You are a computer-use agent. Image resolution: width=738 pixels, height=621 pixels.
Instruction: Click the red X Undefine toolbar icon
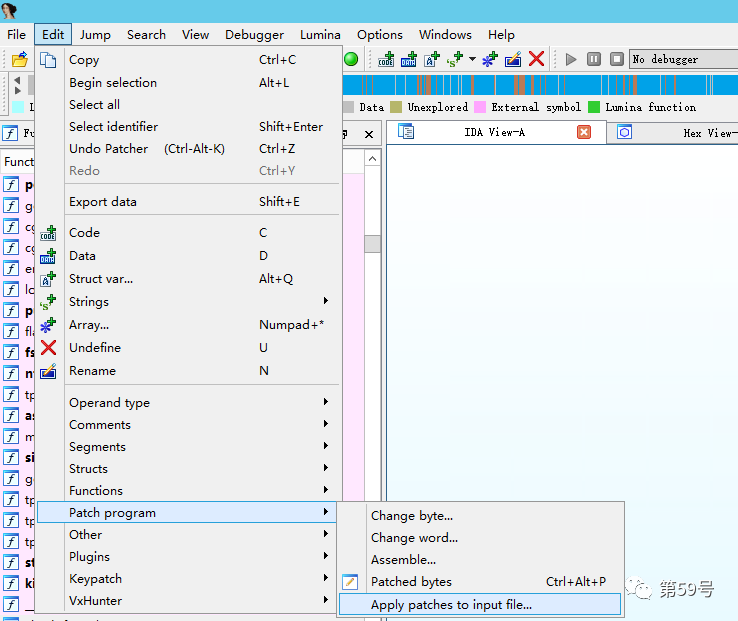536,59
